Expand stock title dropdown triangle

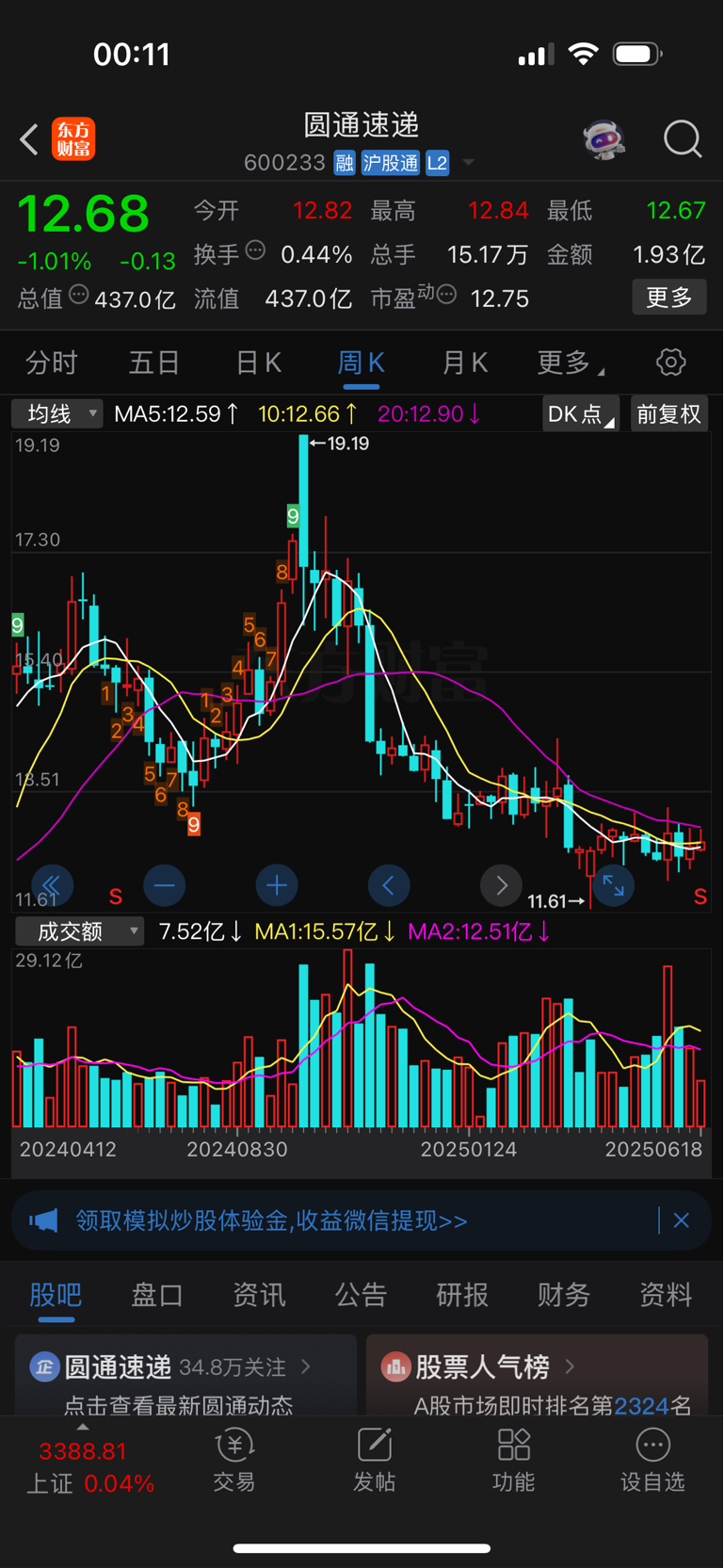tap(468, 163)
